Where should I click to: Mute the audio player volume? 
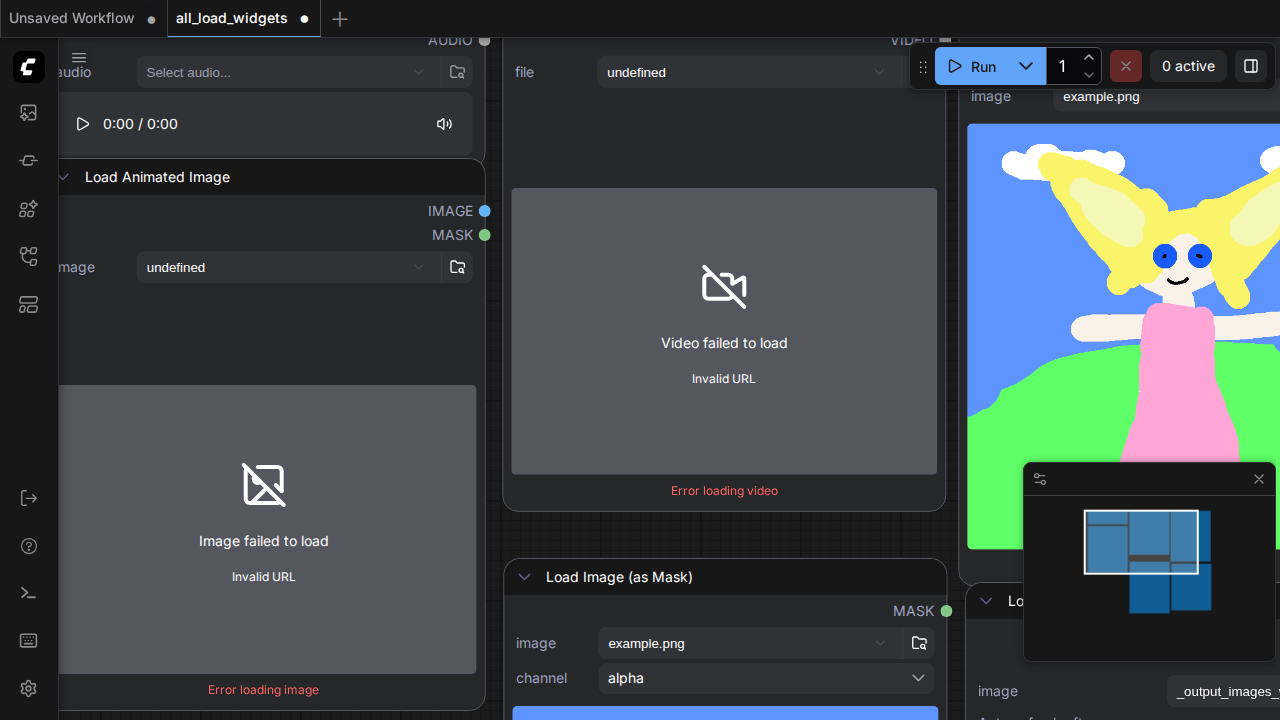tap(444, 124)
